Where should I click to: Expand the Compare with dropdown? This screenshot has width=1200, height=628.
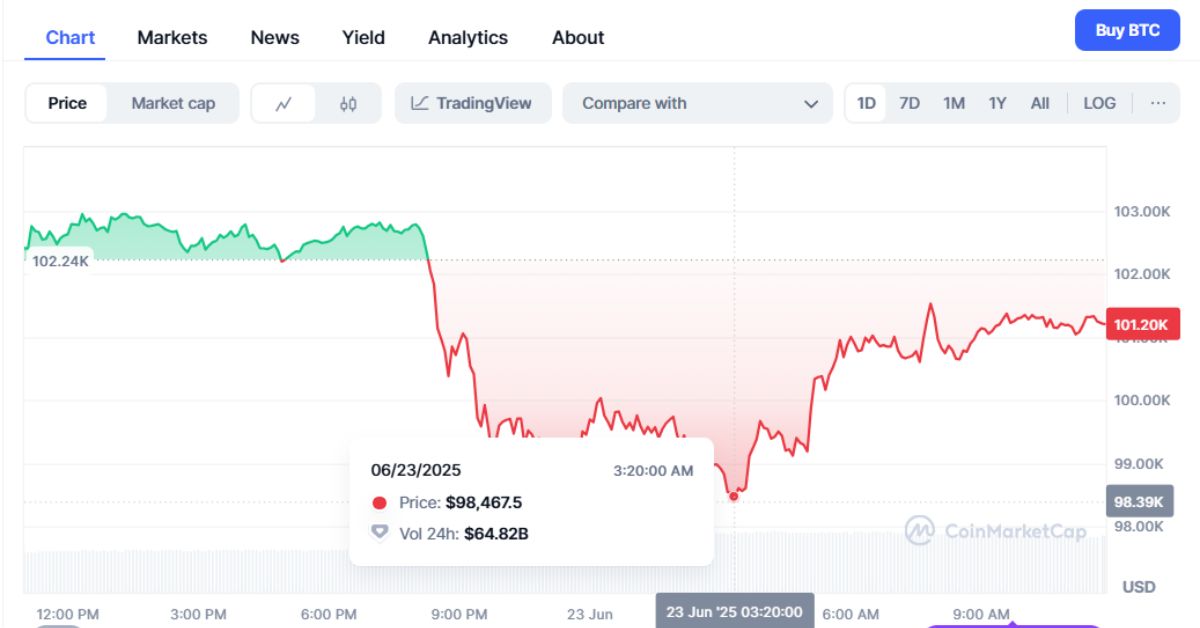tap(697, 103)
